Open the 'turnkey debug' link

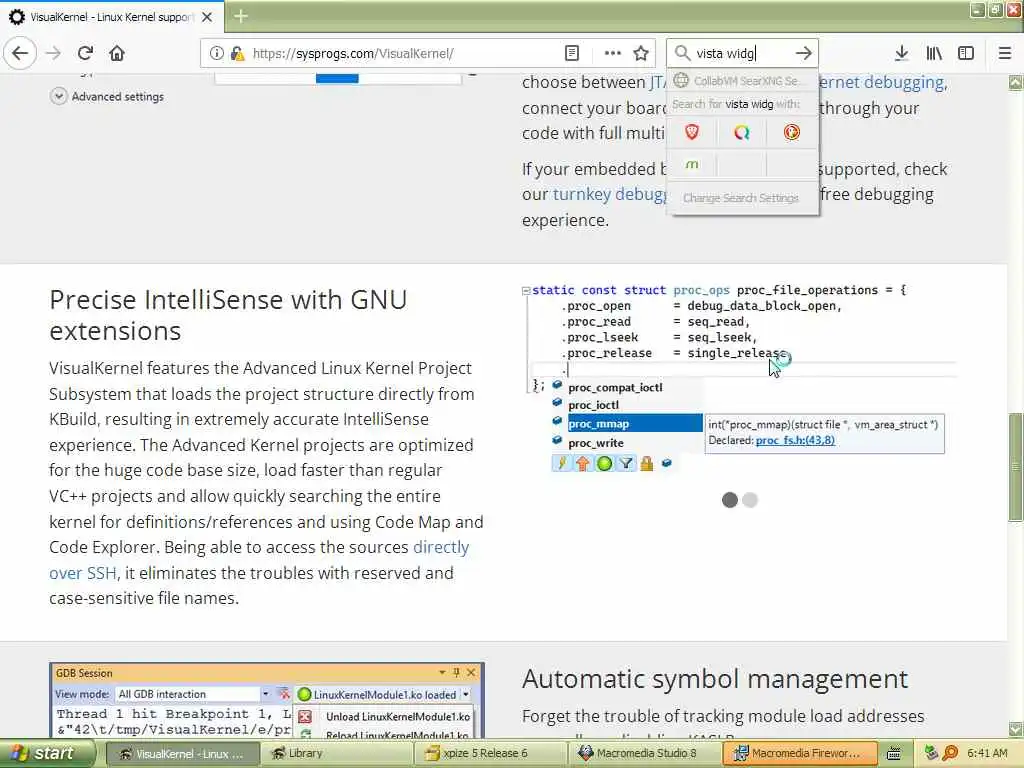coord(610,194)
